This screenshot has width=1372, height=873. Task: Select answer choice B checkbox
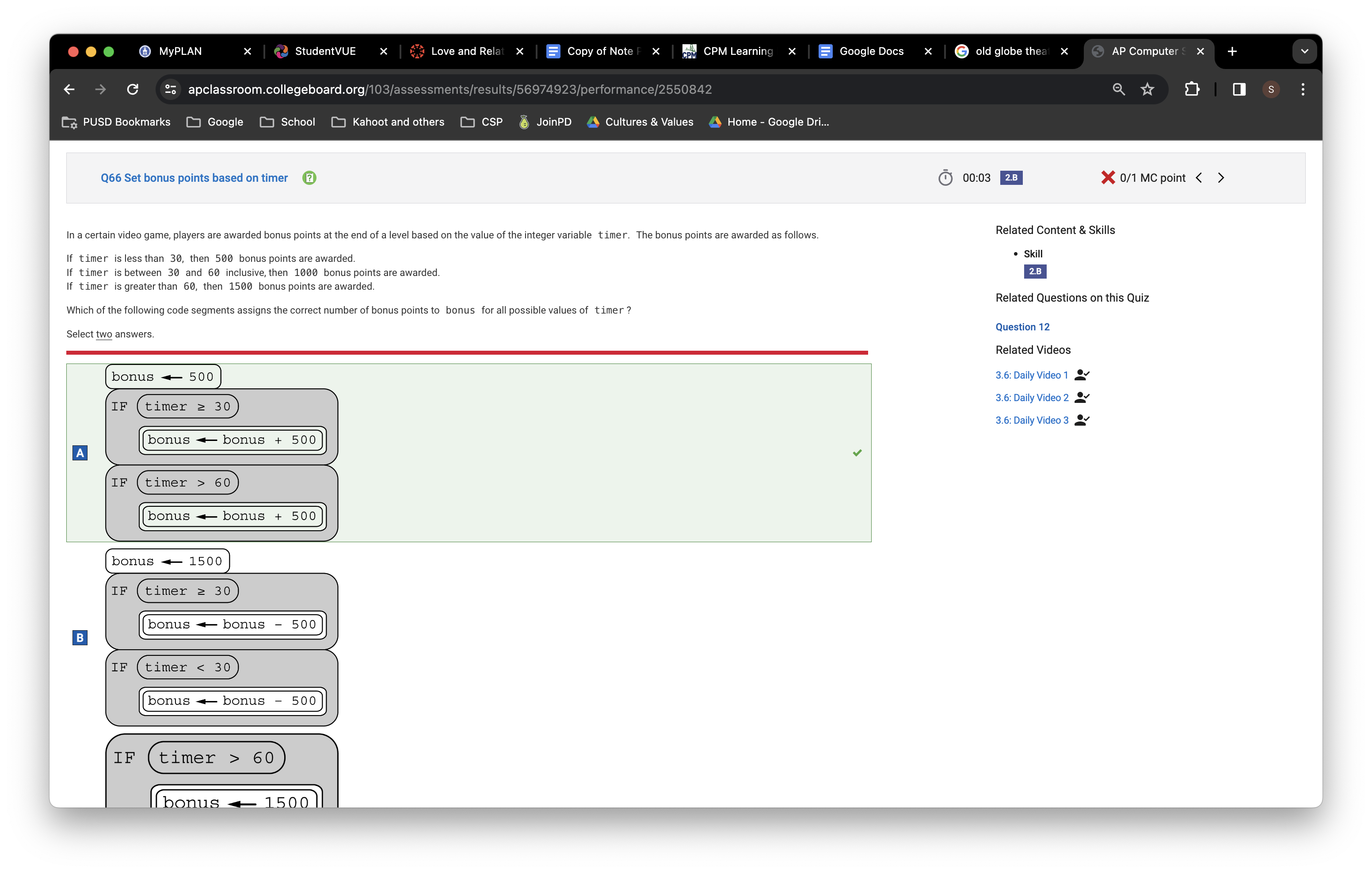tap(80, 637)
